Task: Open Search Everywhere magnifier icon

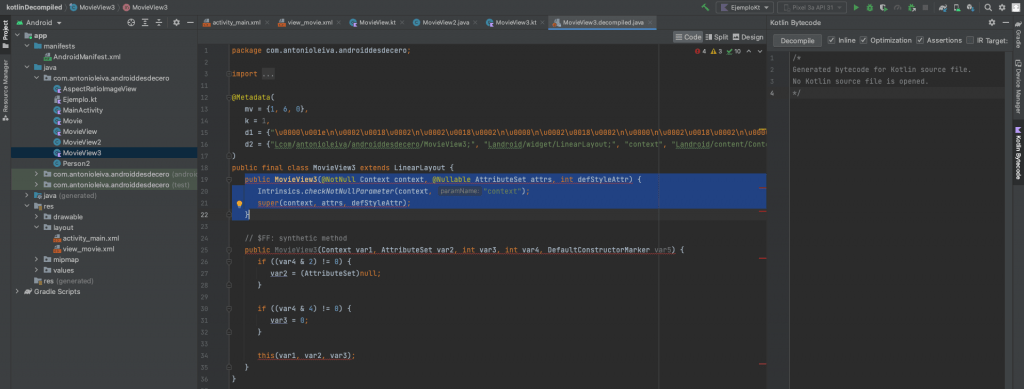Action: click(x=988, y=7)
